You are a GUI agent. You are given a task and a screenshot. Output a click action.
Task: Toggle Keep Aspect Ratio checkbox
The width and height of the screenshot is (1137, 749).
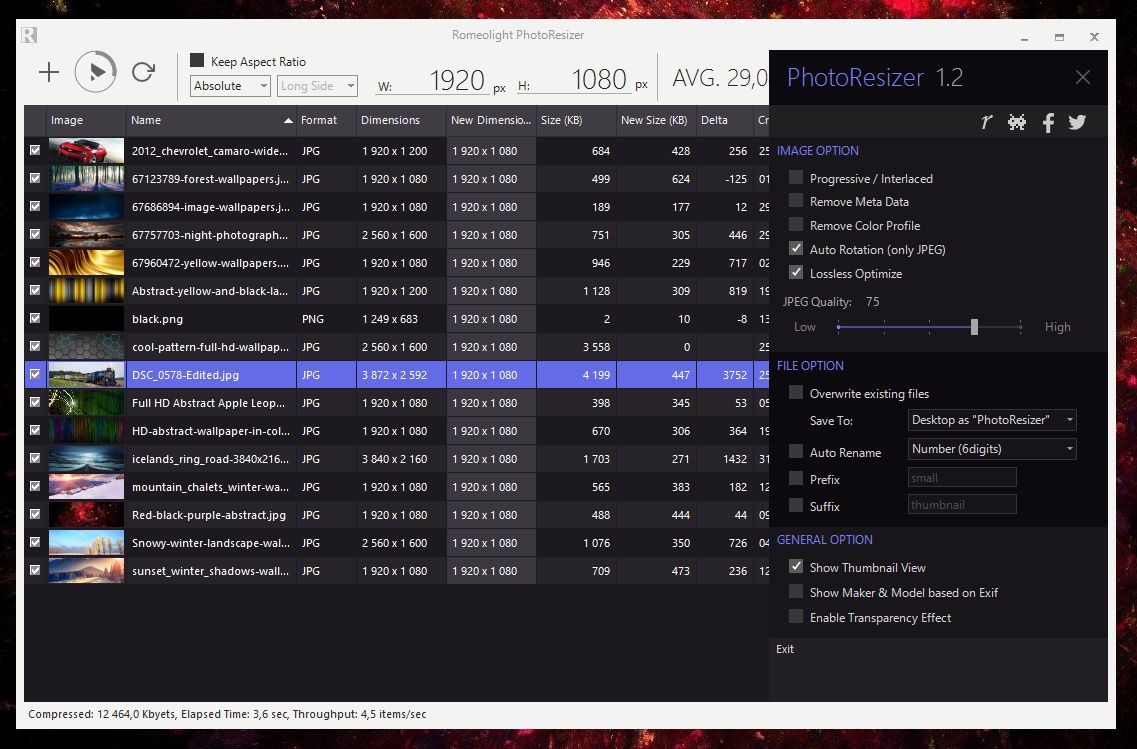197,60
